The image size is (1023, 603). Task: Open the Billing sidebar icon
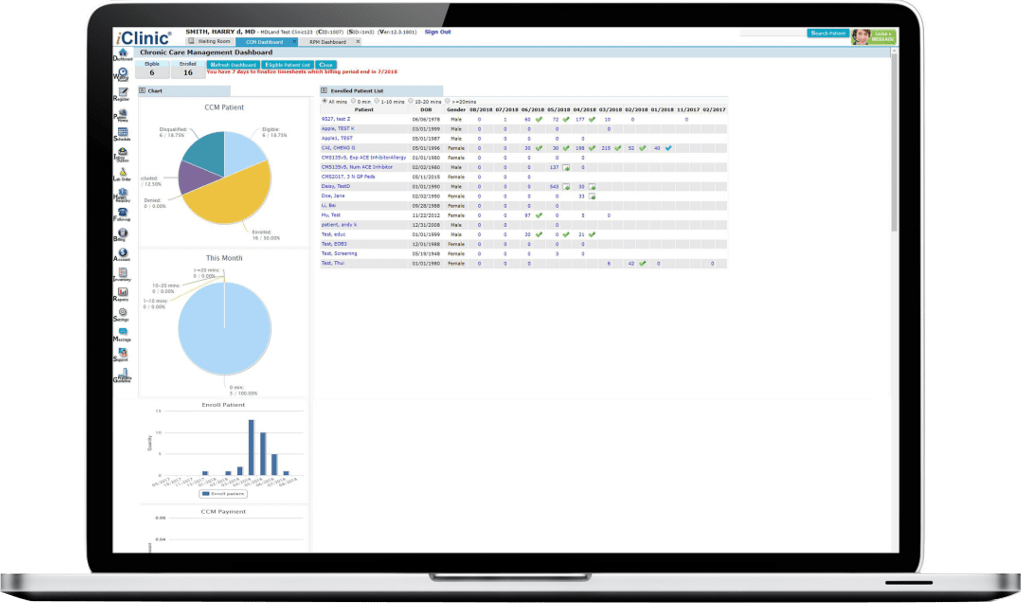pos(121,233)
